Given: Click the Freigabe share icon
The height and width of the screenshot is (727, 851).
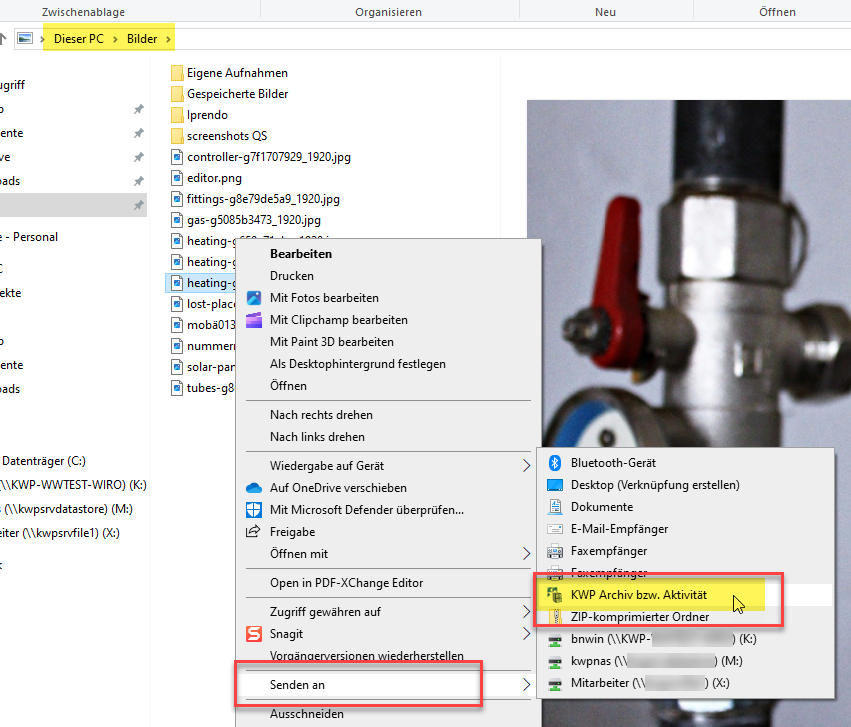Looking at the screenshot, I should pyautogui.click(x=253, y=532).
